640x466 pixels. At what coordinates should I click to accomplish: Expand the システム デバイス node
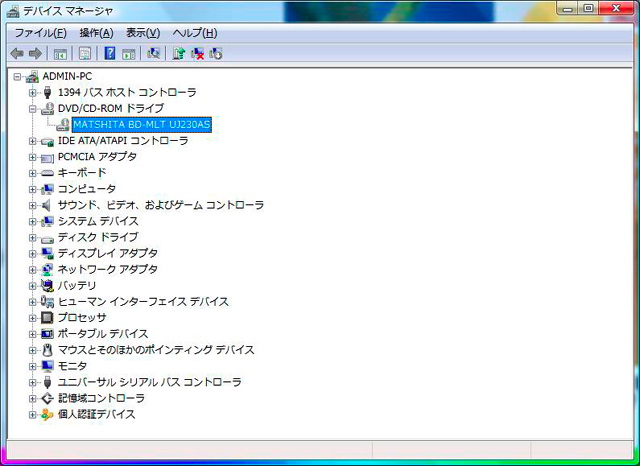click(32, 222)
